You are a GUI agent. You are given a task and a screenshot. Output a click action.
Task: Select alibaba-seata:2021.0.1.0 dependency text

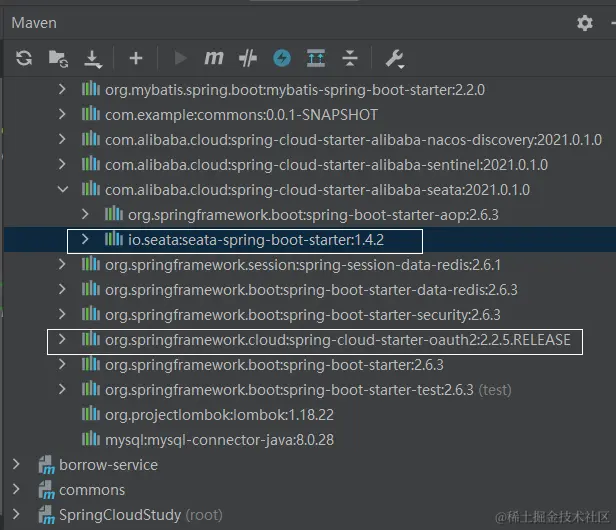coord(317,190)
